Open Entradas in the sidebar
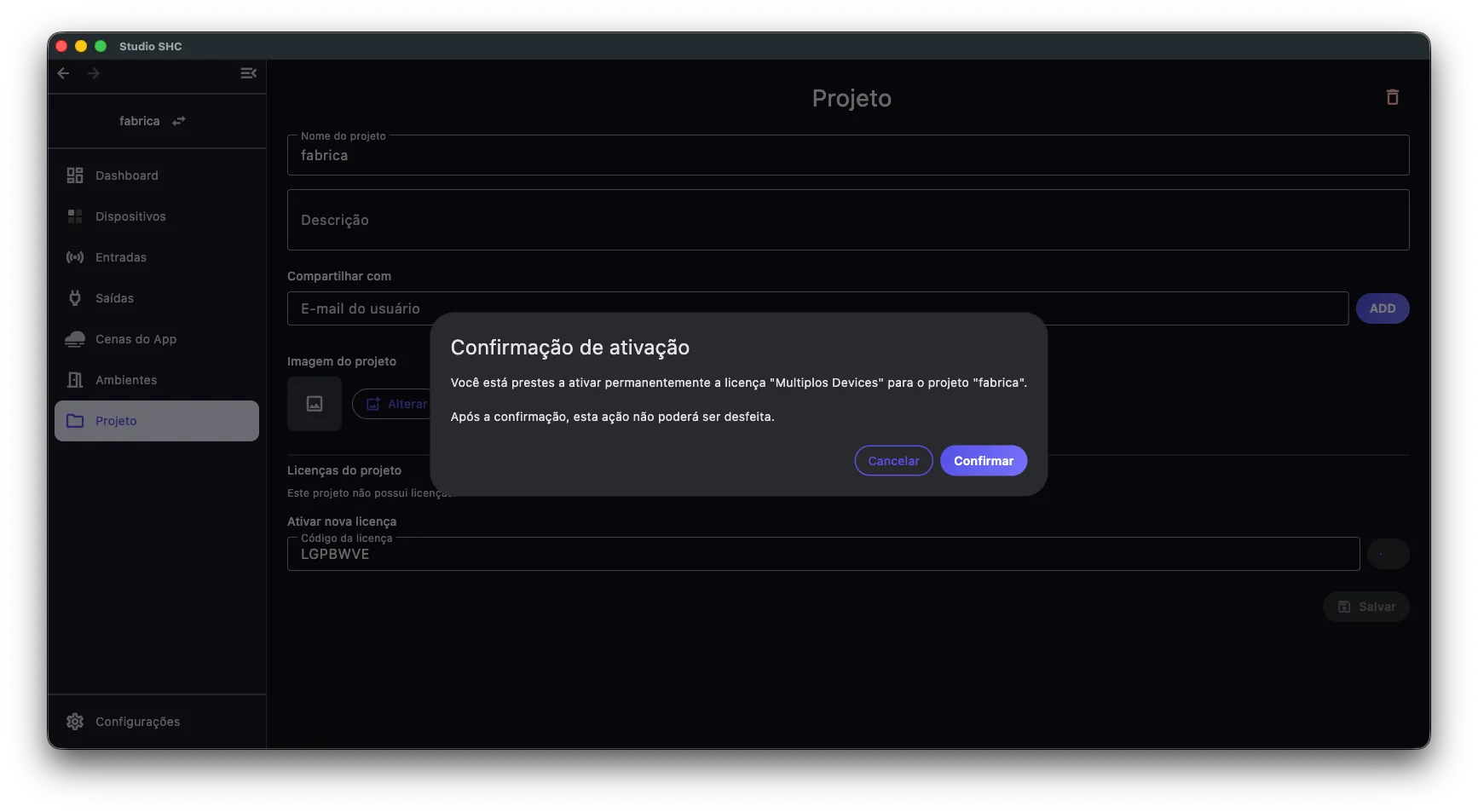Image resolution: width=1478 pixels, height=812 pixels. [157, 257]
